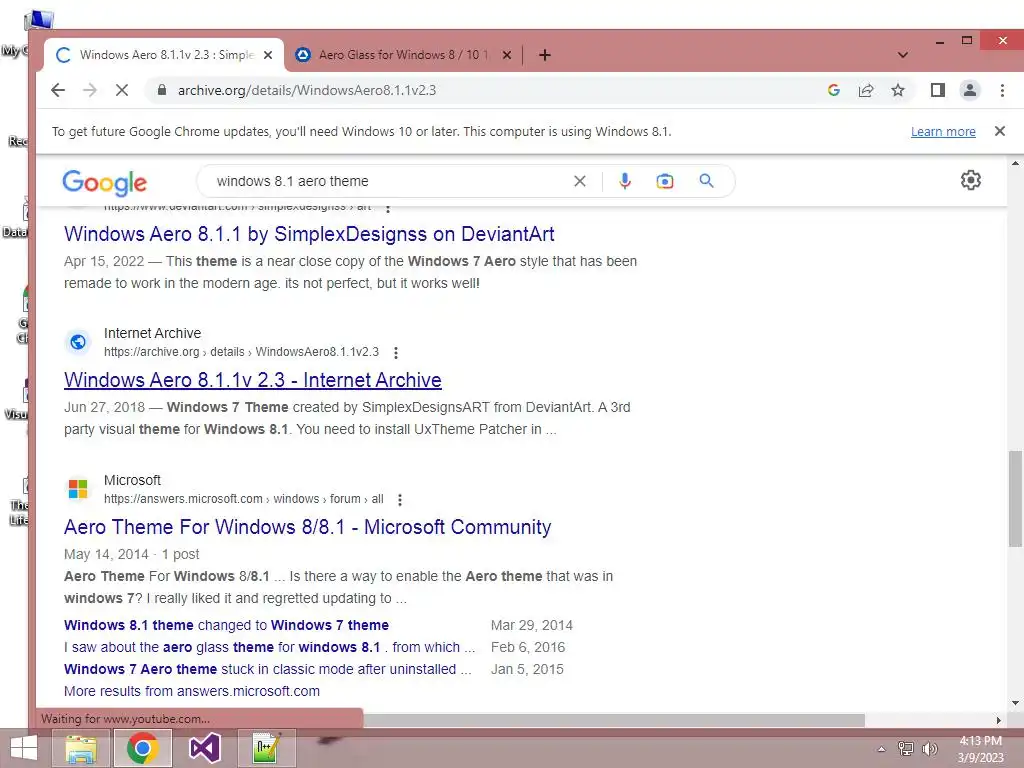Screen dimensions: 1024x768
Task: Click the scroll-up arrow on scrollbar
Action: click(x=1015, y=163)
